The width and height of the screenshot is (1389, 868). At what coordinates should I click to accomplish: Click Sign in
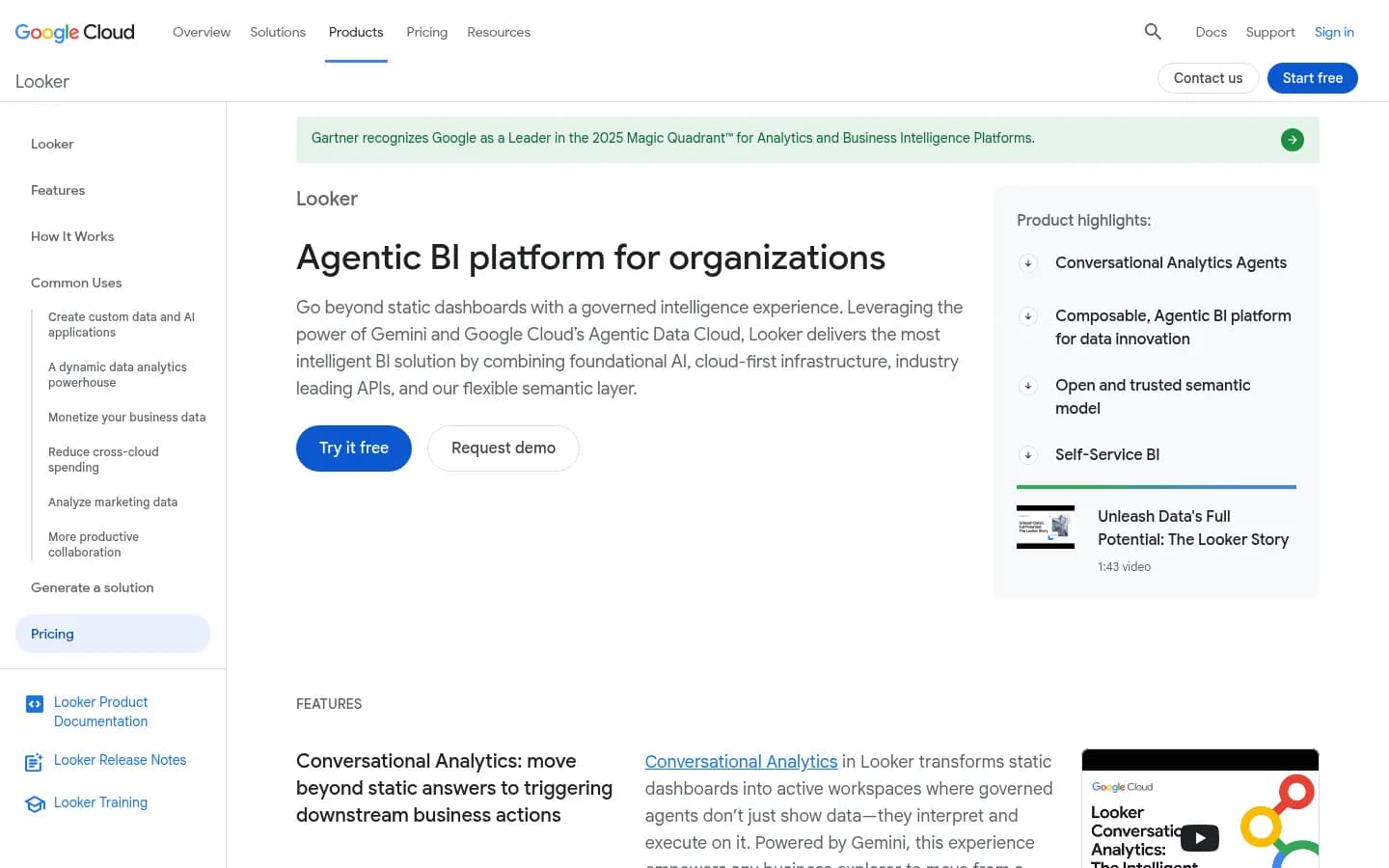pyautogui.click(x=1334, y=32)
